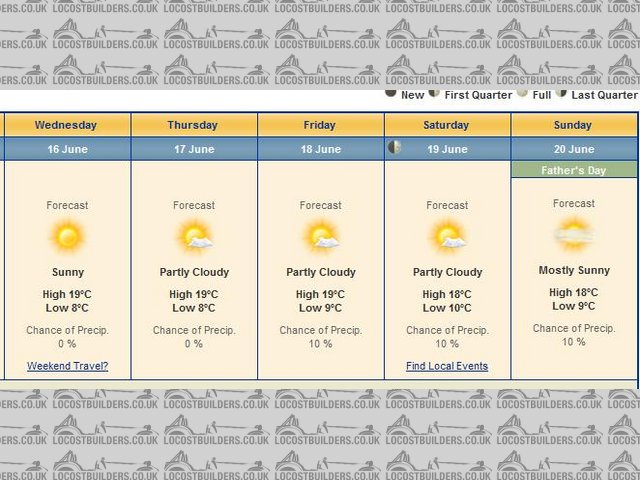Click the Father's Day banner
Viewport: 640px width, 480px height.
[574, 170]
